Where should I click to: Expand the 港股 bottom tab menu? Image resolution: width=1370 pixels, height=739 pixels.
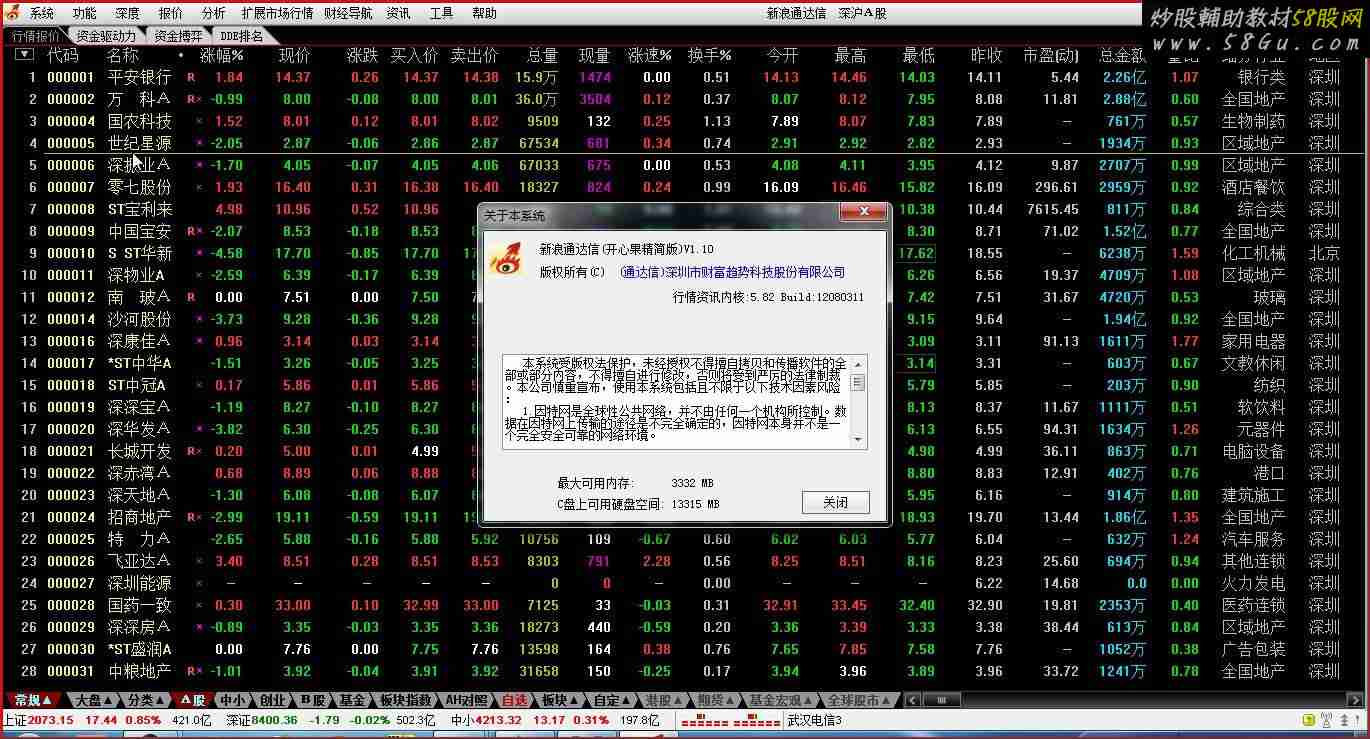(x=663, y=700)
